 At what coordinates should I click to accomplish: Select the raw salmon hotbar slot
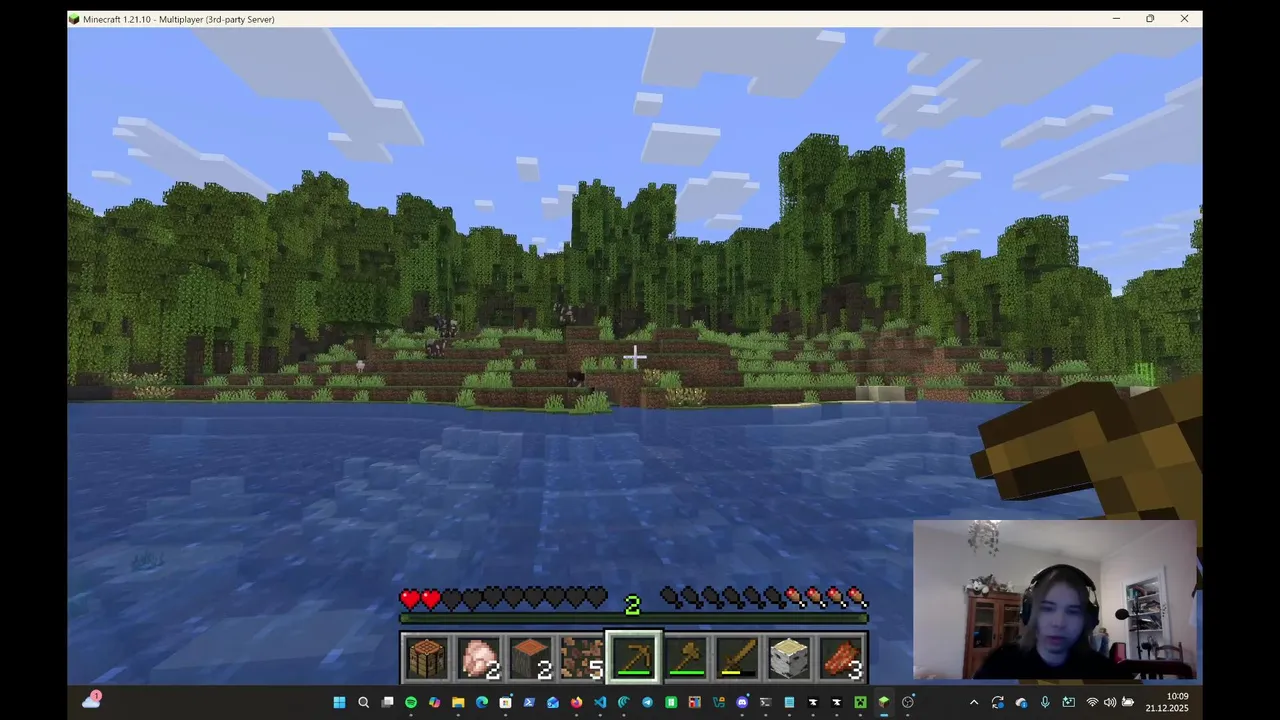[842, 659]
